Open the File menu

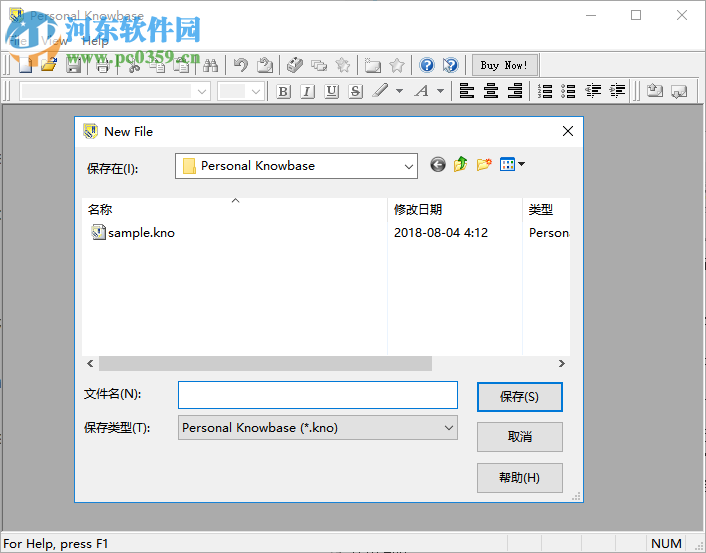[18, 41]
